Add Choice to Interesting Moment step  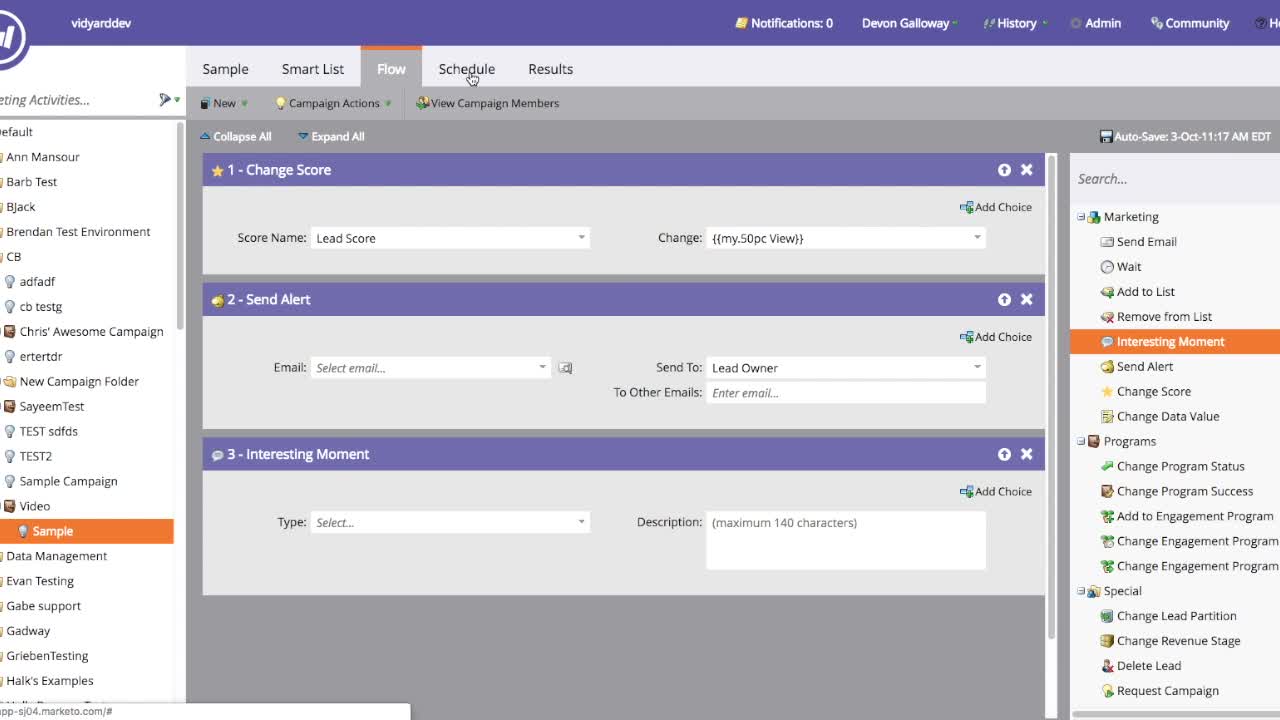(x=996, y=491)
